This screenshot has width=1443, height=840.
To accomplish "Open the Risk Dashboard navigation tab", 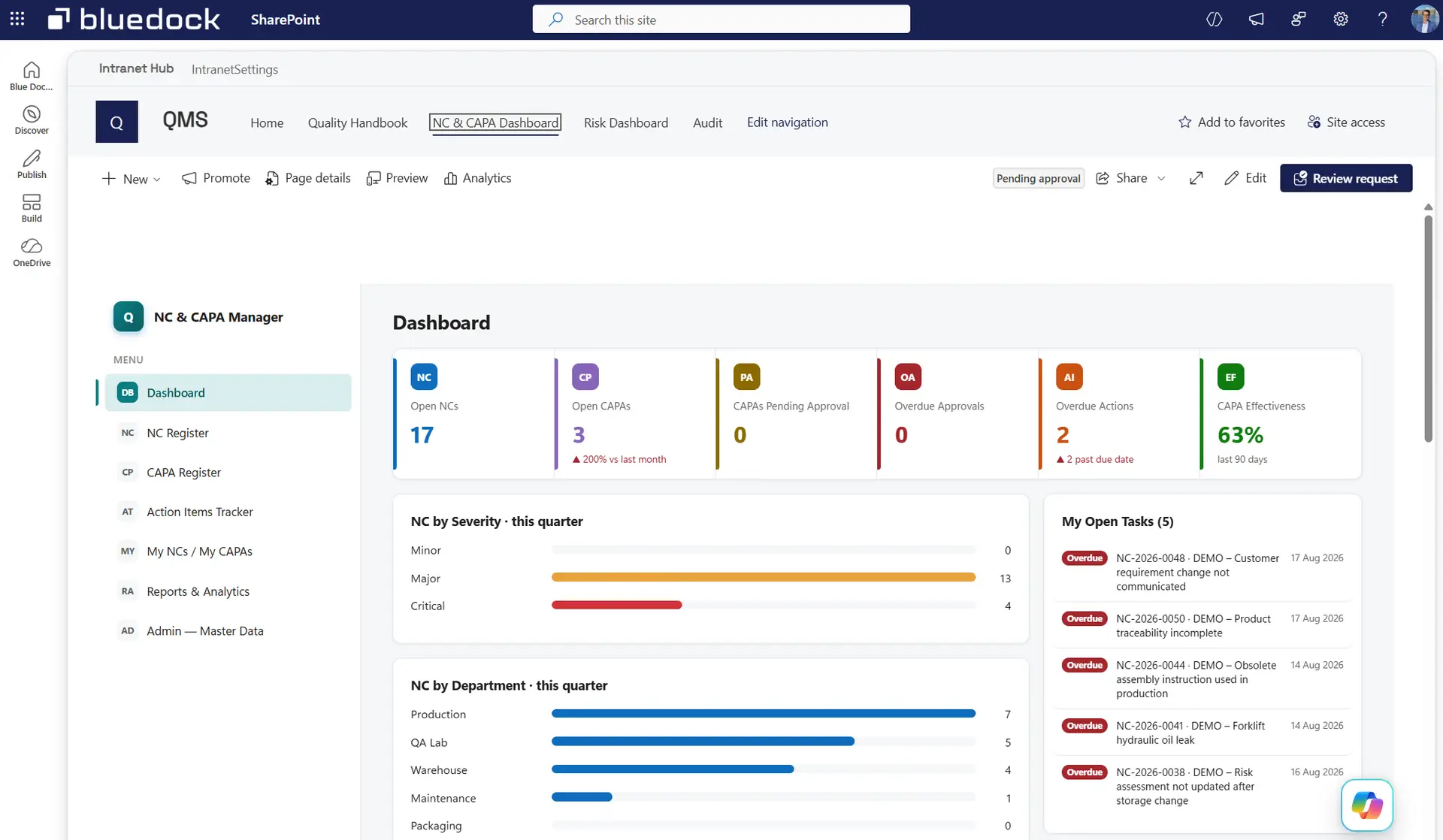I will (x=626, y=122).
